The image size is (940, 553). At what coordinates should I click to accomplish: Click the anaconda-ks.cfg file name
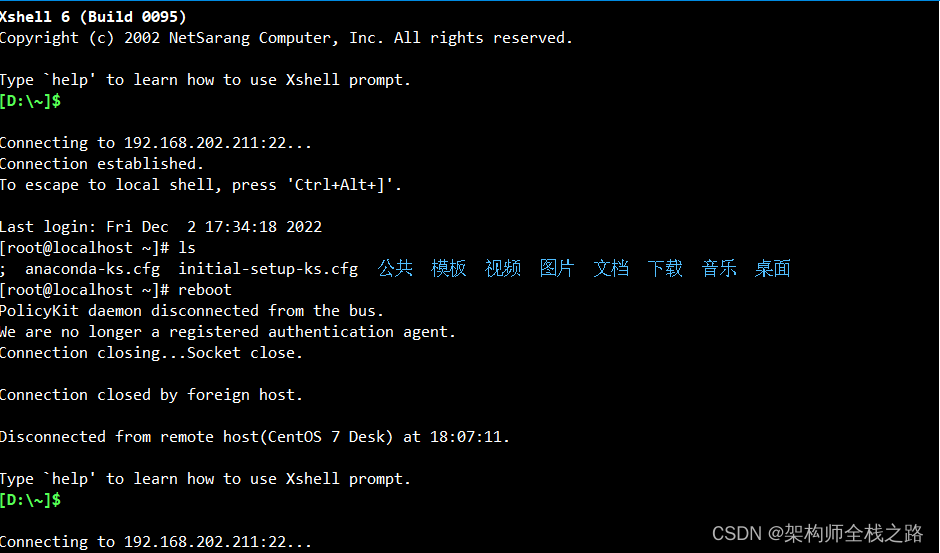pos(92,268)
